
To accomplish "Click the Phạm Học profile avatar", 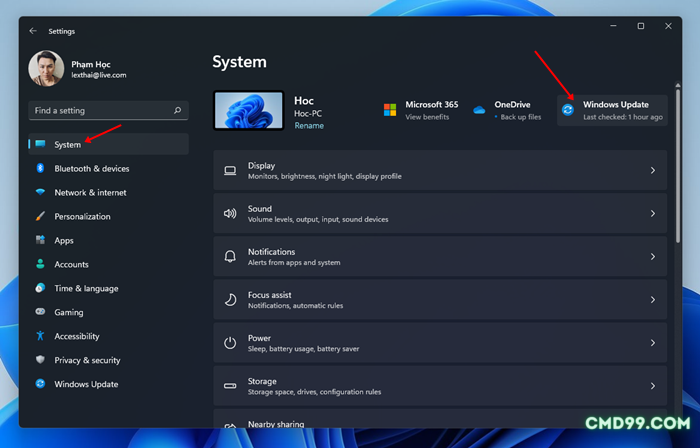I will [x=46, y=68].
